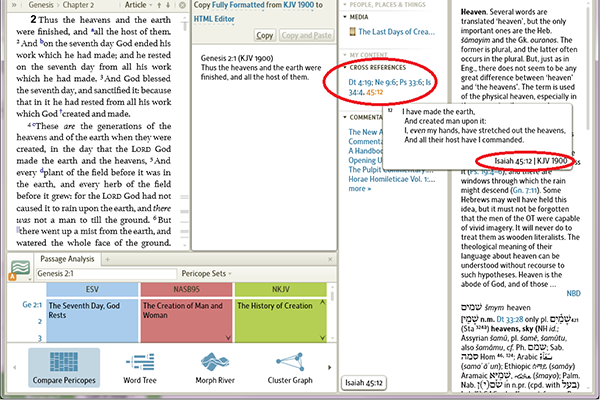Click footnote marker b before on the seventh day
This screenshot has height=400, width=600.
point(42,41)
